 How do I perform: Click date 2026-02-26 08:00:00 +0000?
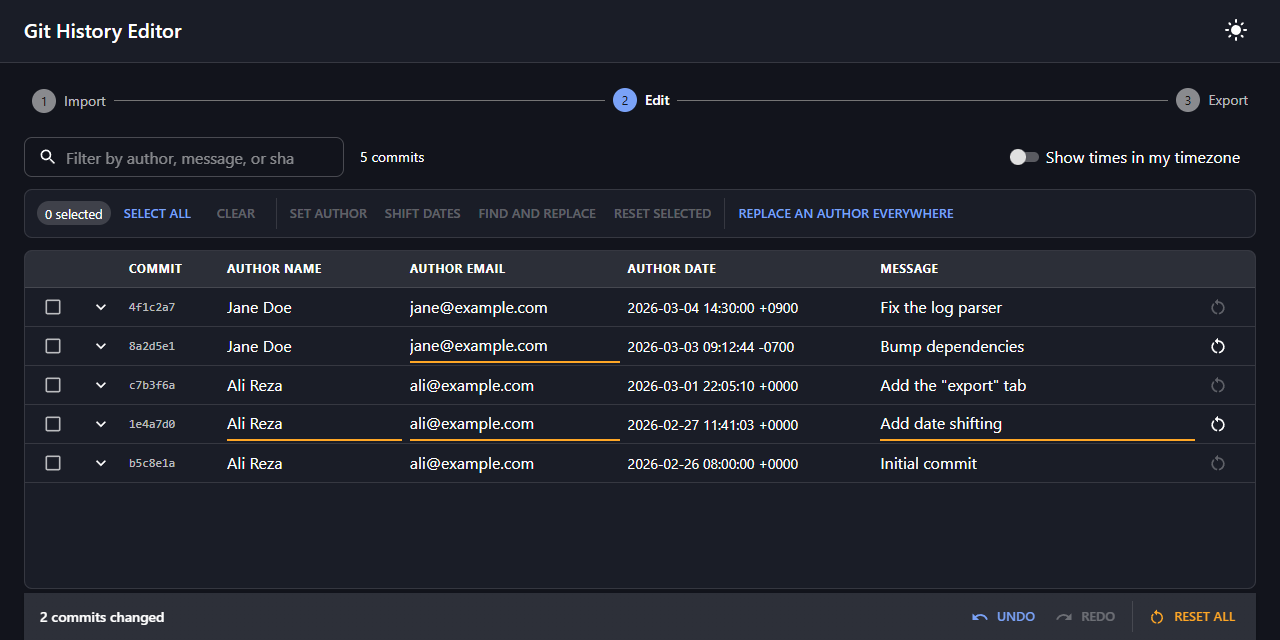coord(712,464)
